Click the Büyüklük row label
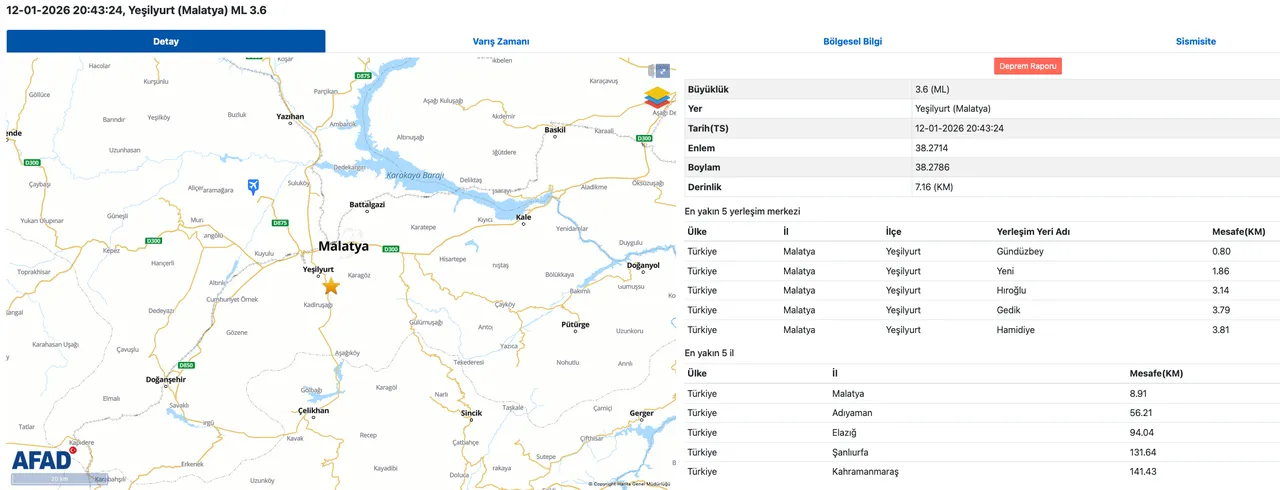 point(708,89)
